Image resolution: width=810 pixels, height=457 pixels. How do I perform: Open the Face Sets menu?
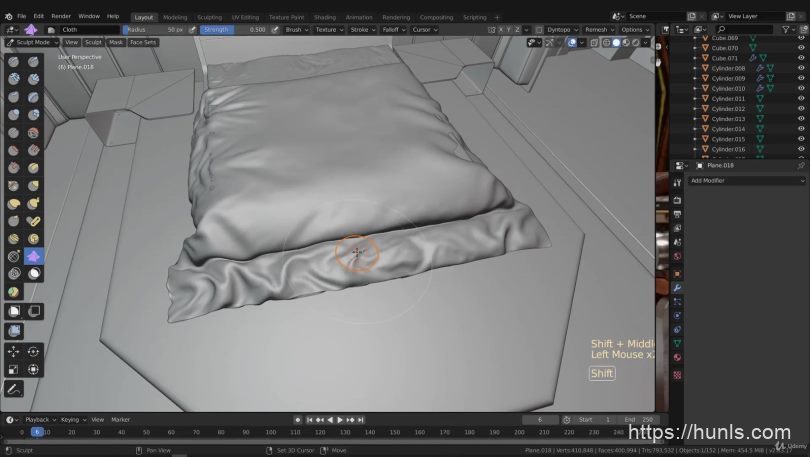[143, 42]
